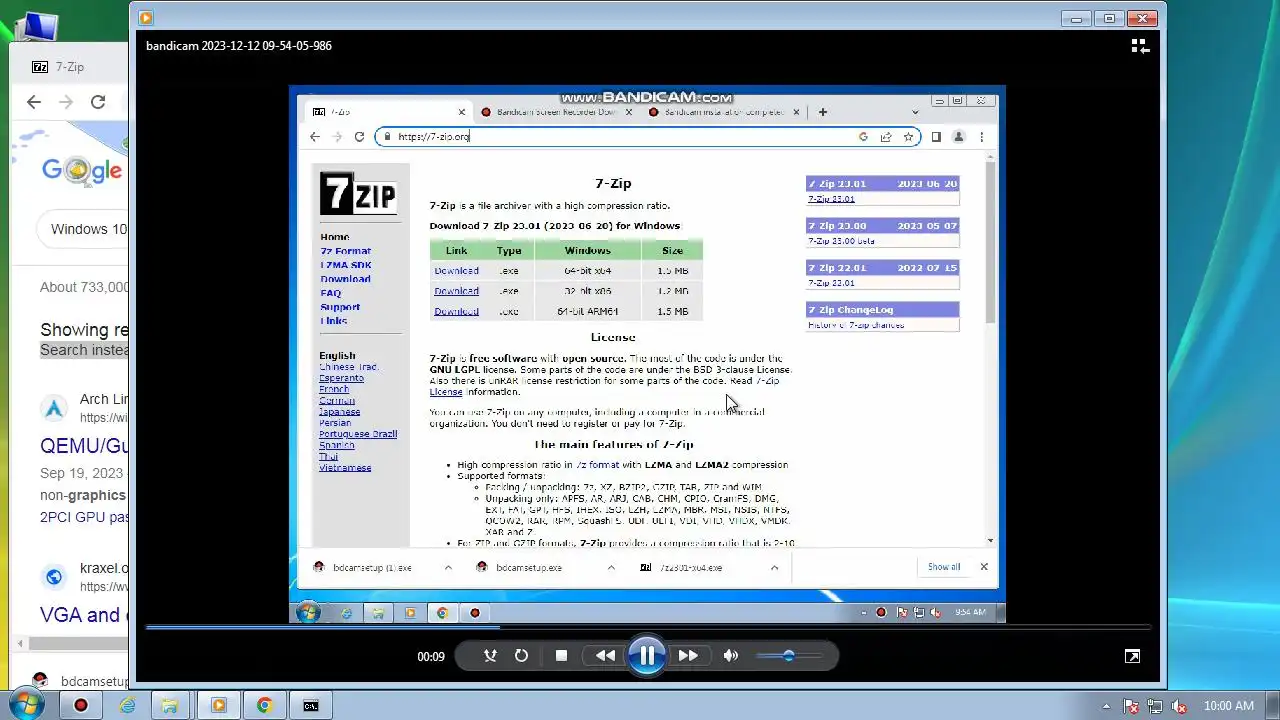Click the fast forward button in the player
This screenshot has width=1280, height=720.
tap(688, 656)
